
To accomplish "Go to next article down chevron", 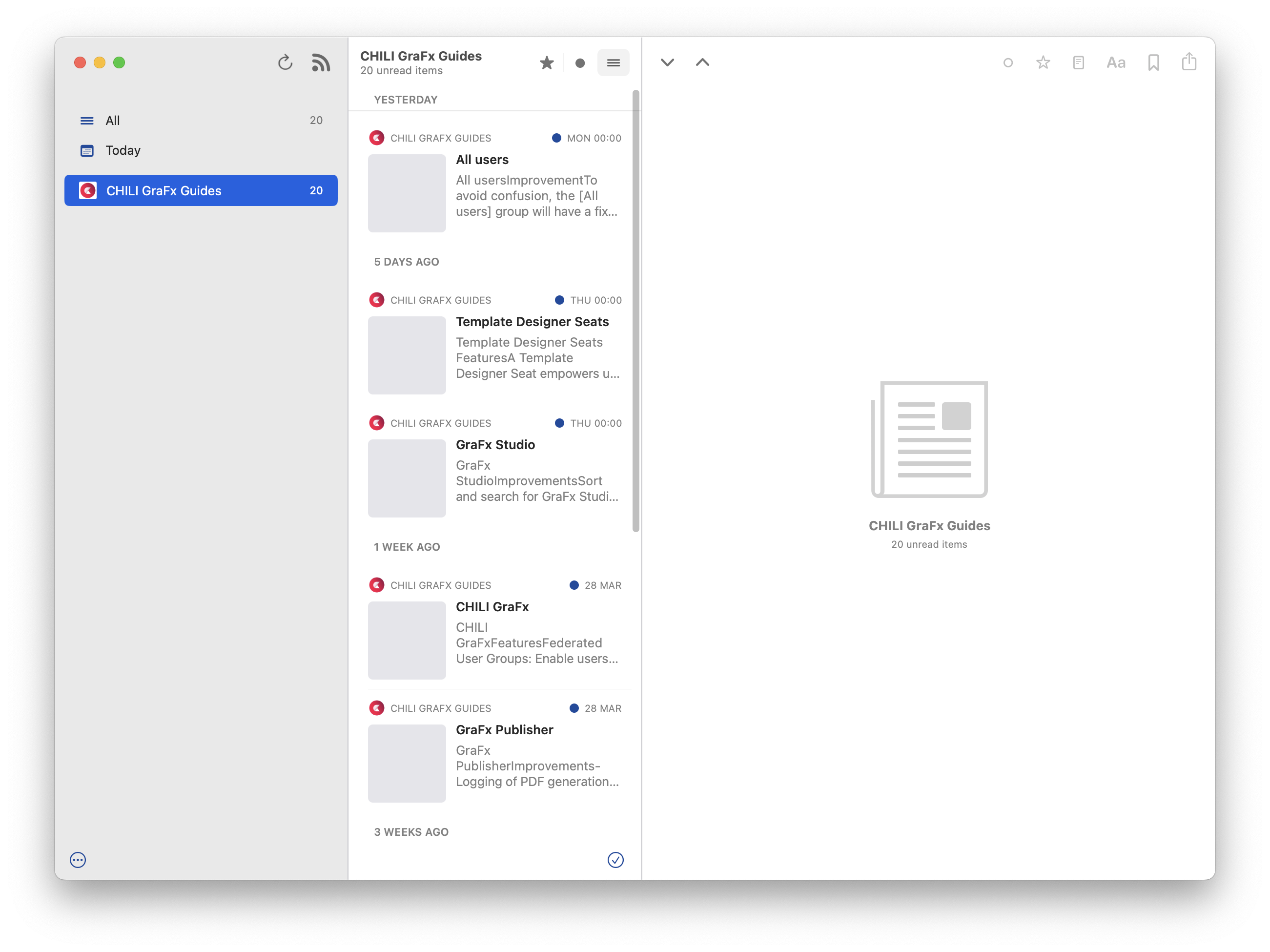I will pyautogui.click(x=667, y=62).
